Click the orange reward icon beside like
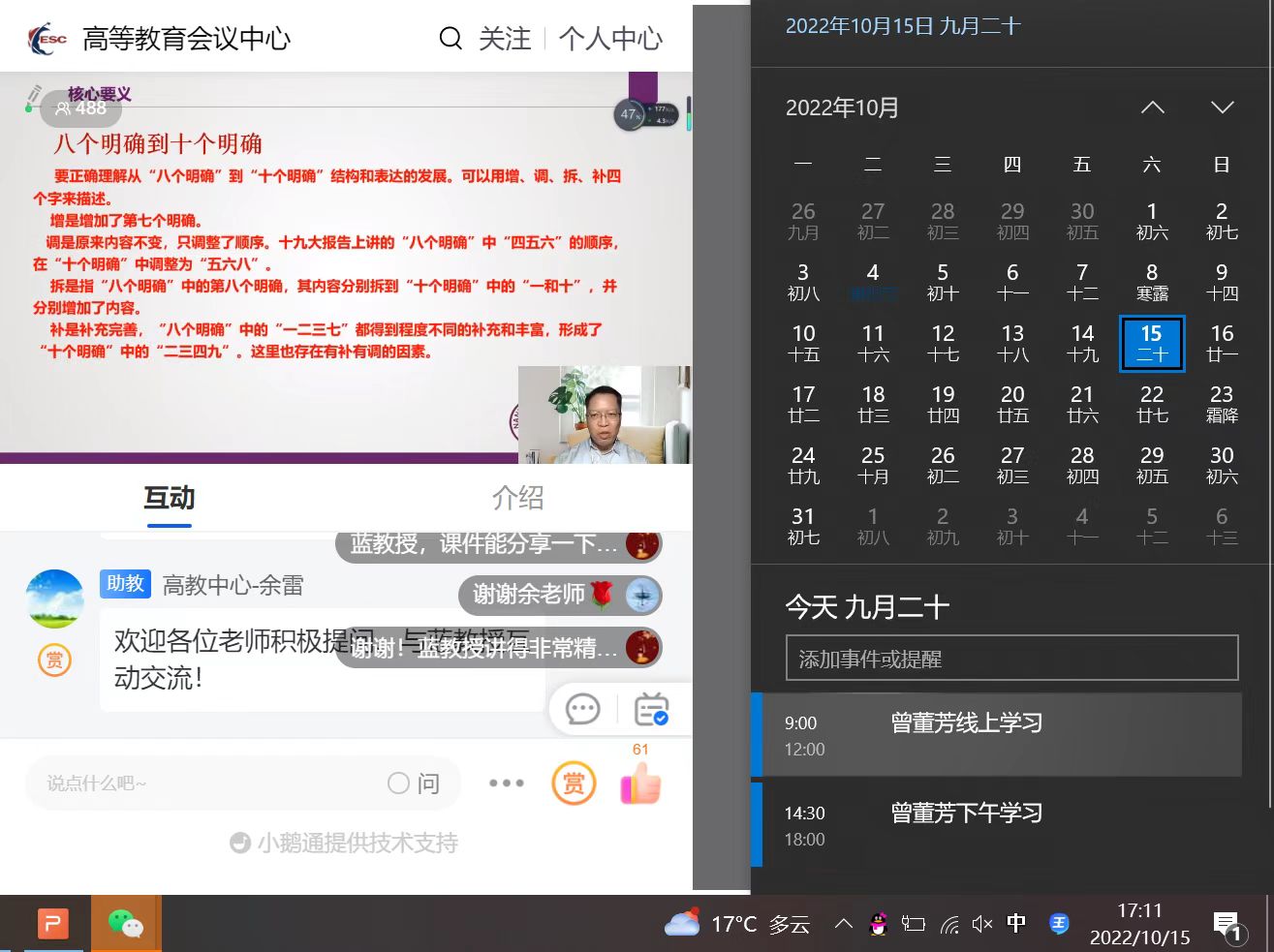Image resolution: width=1274 pixels, height=952 pixels. (574, 783)
